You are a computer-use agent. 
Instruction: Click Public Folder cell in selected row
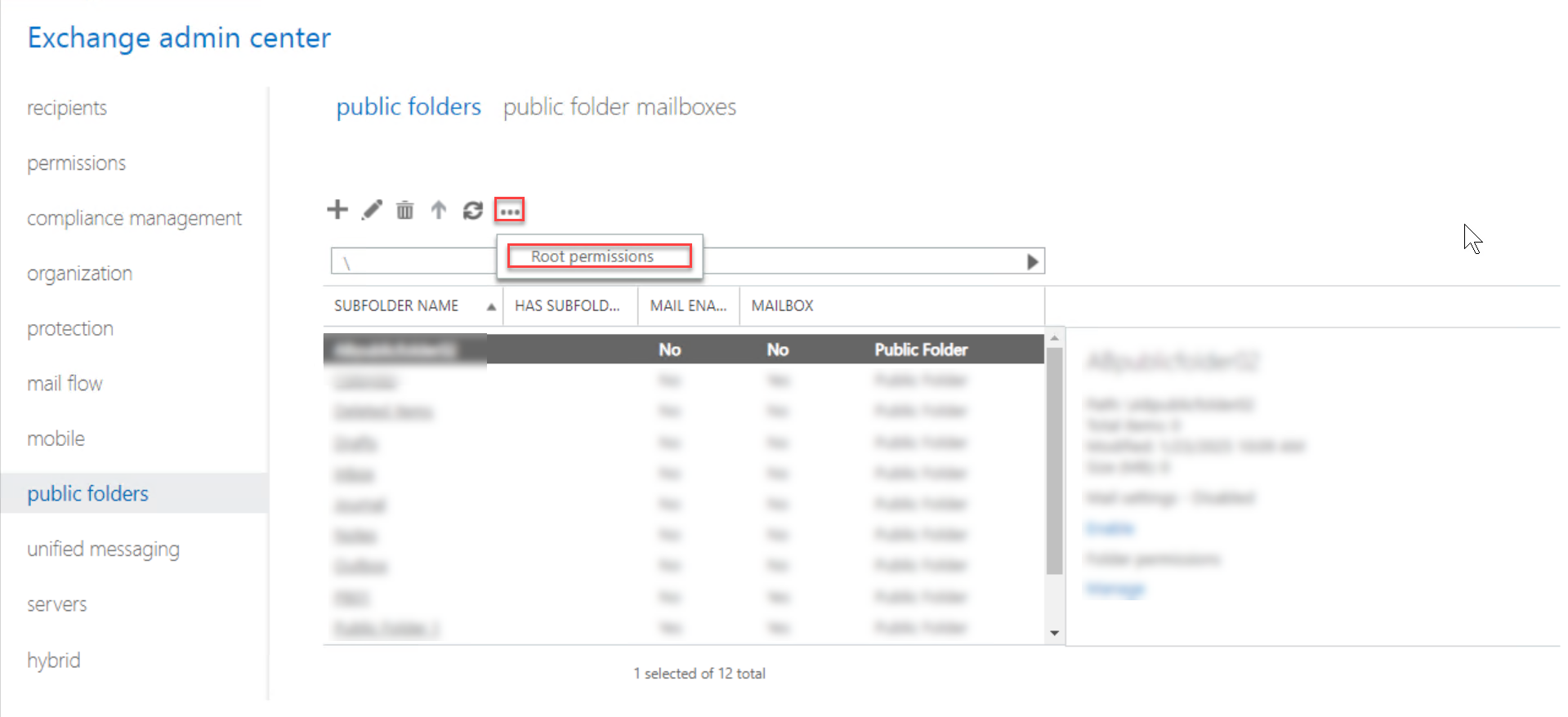tap(921, 350)
